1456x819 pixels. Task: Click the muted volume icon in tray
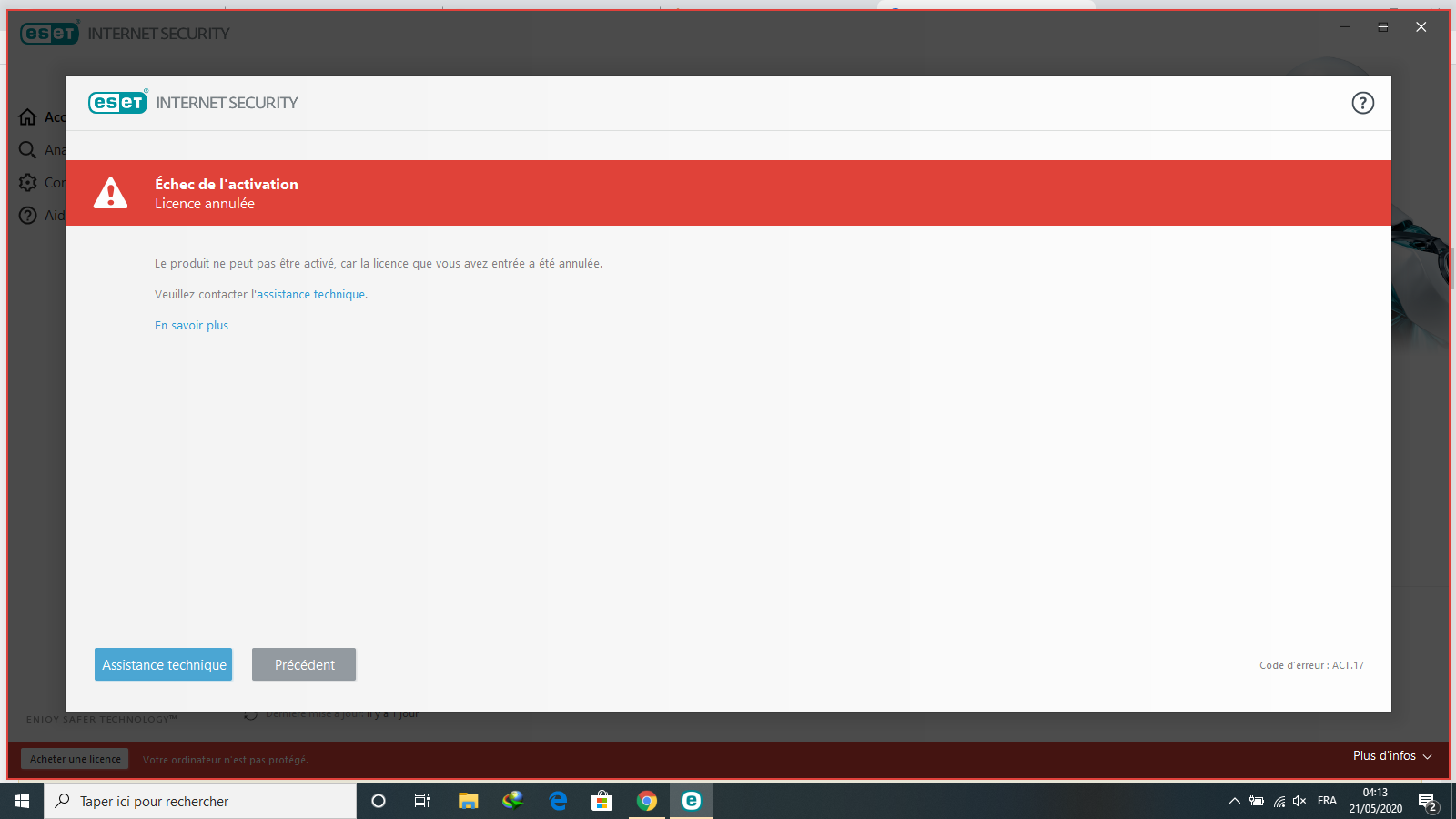[x=1299, y=801]
